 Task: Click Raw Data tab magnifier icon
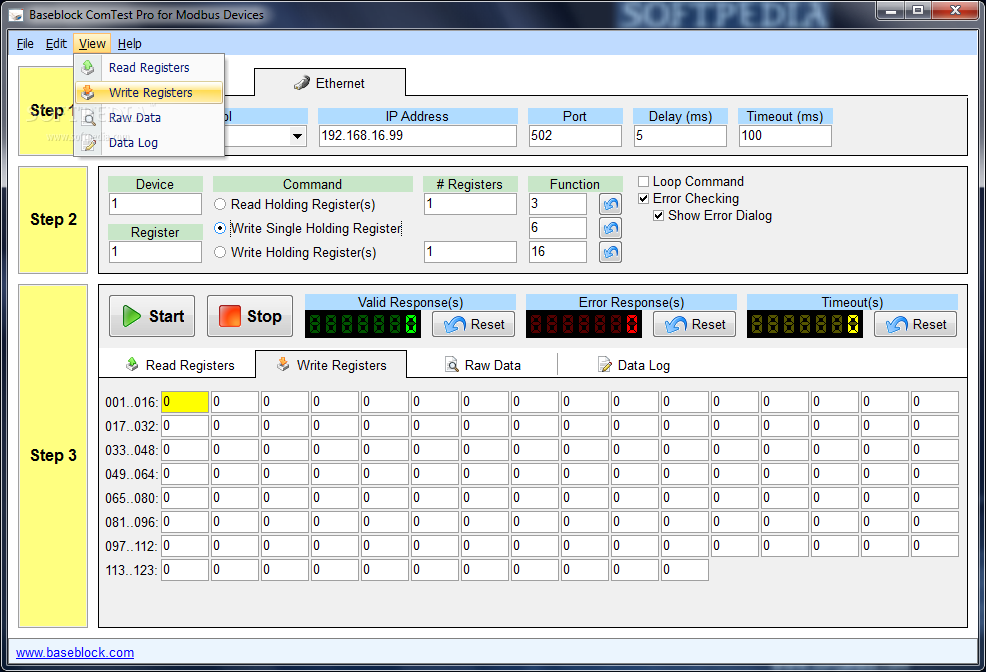[x=451, y=365]
